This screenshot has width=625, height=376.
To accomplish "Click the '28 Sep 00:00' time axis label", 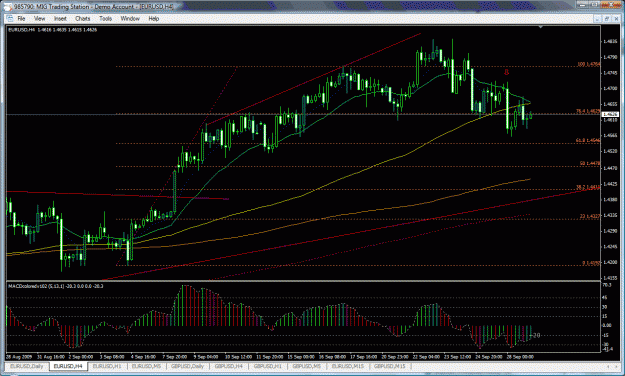I will click(x=521, y=357).
